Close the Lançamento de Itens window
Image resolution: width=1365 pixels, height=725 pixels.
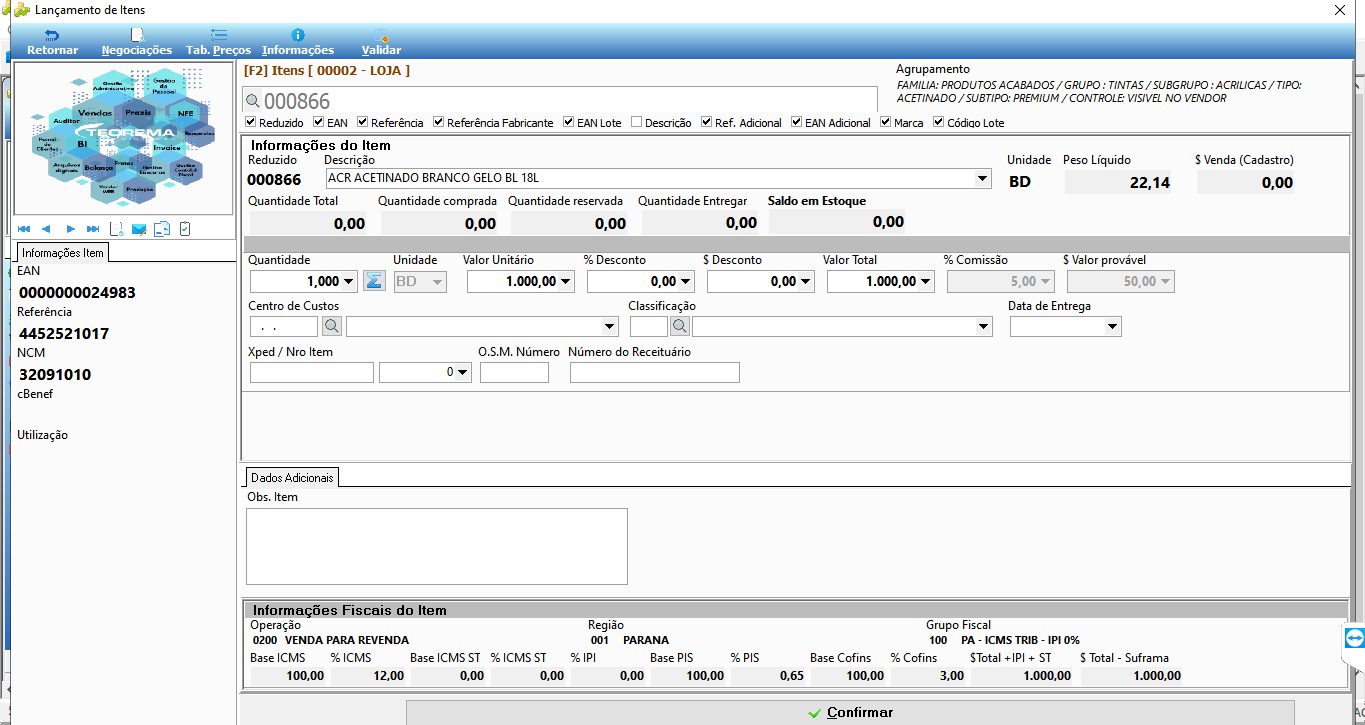point(1340,10)
